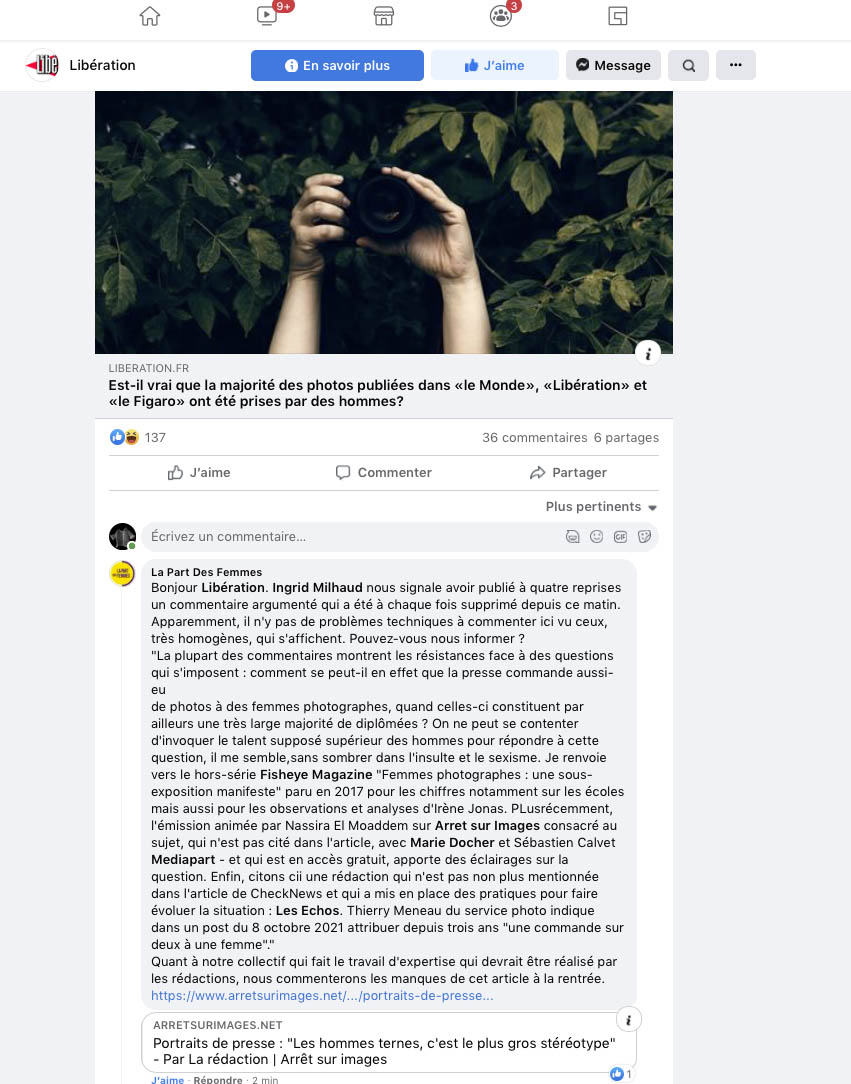Toggle the J'aime page like button
This screenshot has height=1084, width=851.
tap(494, 65)
